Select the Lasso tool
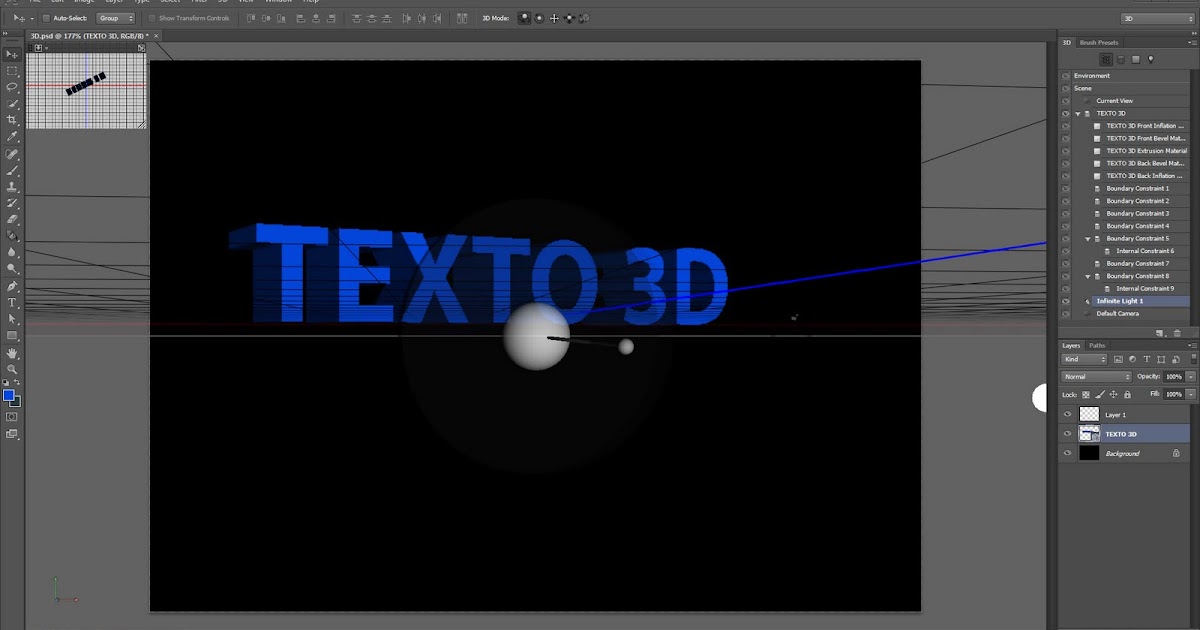The height and width of the screenshot is (630, 1200). (x=12, y=87)
